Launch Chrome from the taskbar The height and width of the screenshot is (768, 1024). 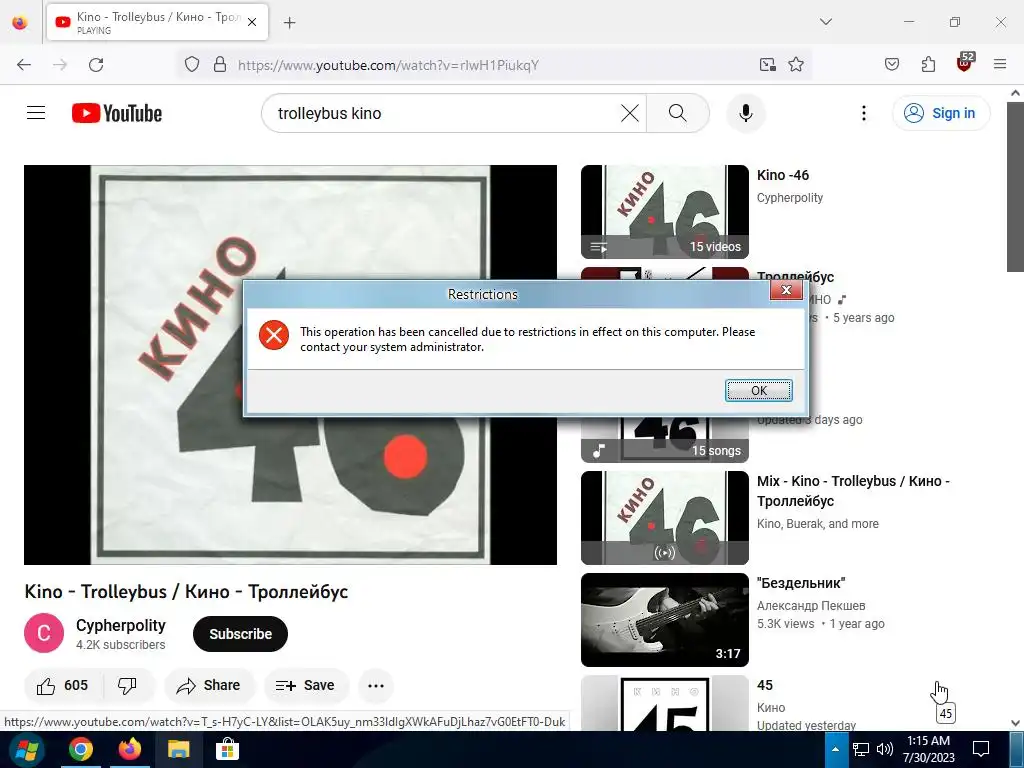[81, 750]
